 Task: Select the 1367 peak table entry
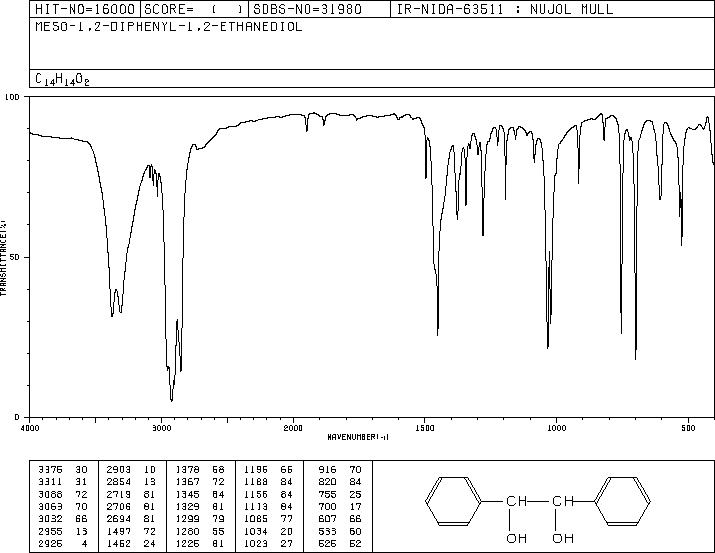pos(200,482)
